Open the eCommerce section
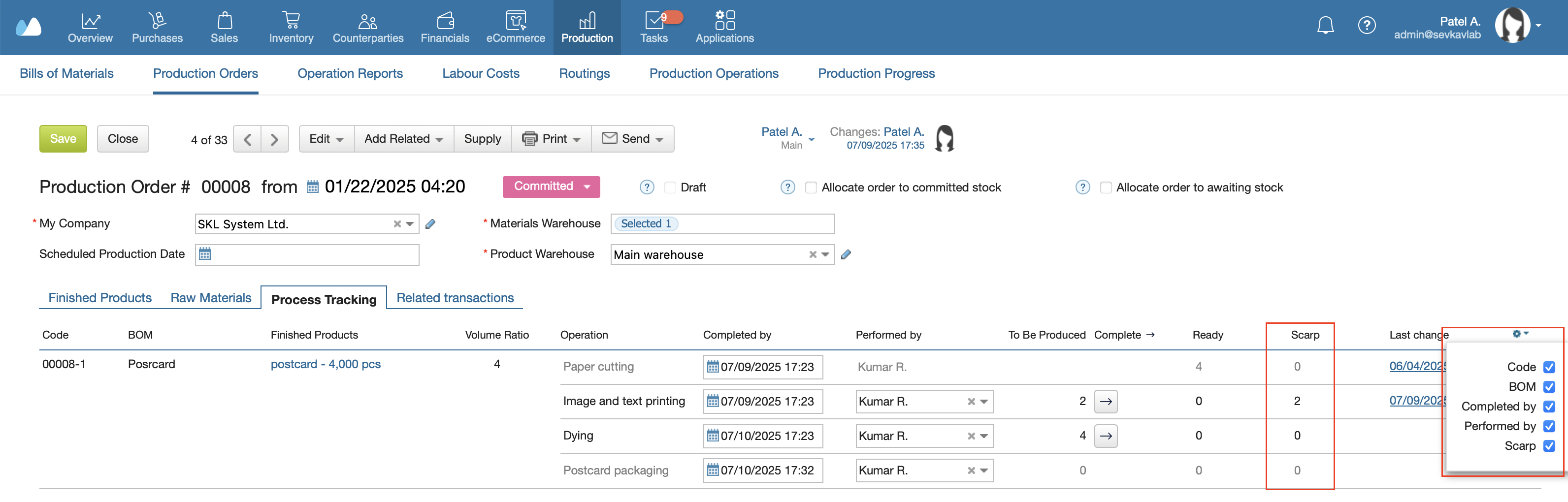Image resolution: width=1568 pixels, height=502 pixels. coord(516,28)
